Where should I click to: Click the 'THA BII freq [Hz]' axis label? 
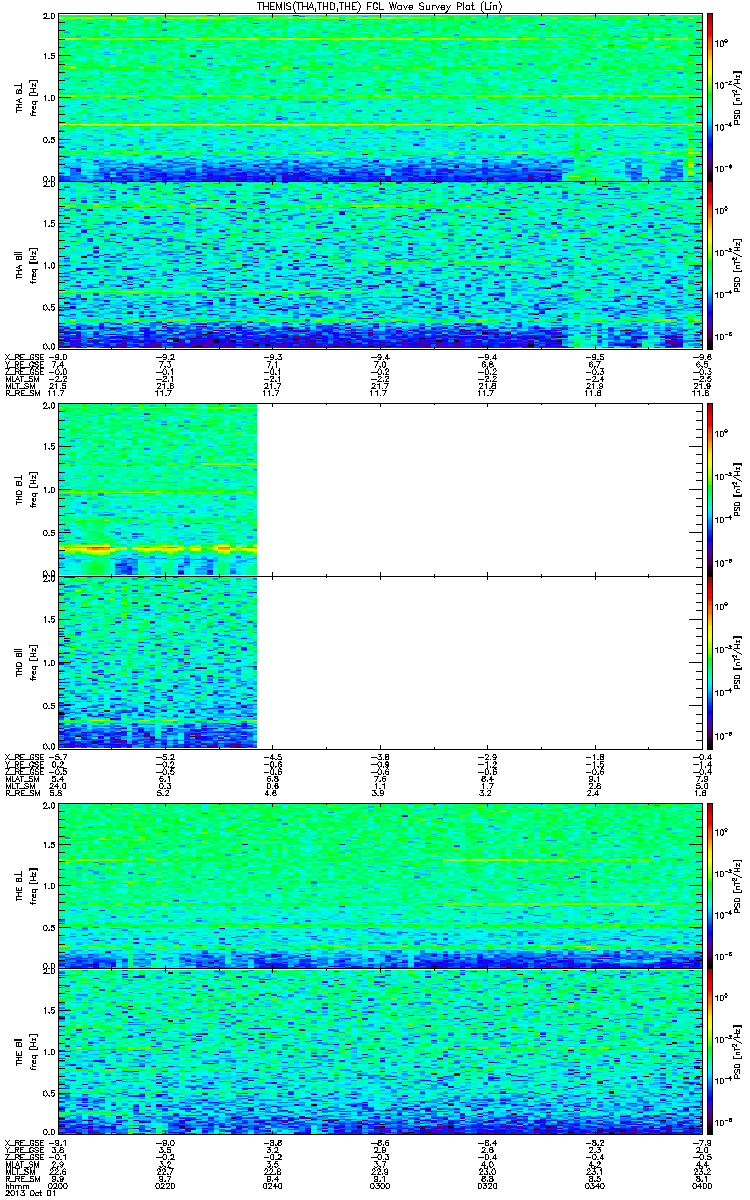pyautogui.click(x=25, y=265)
